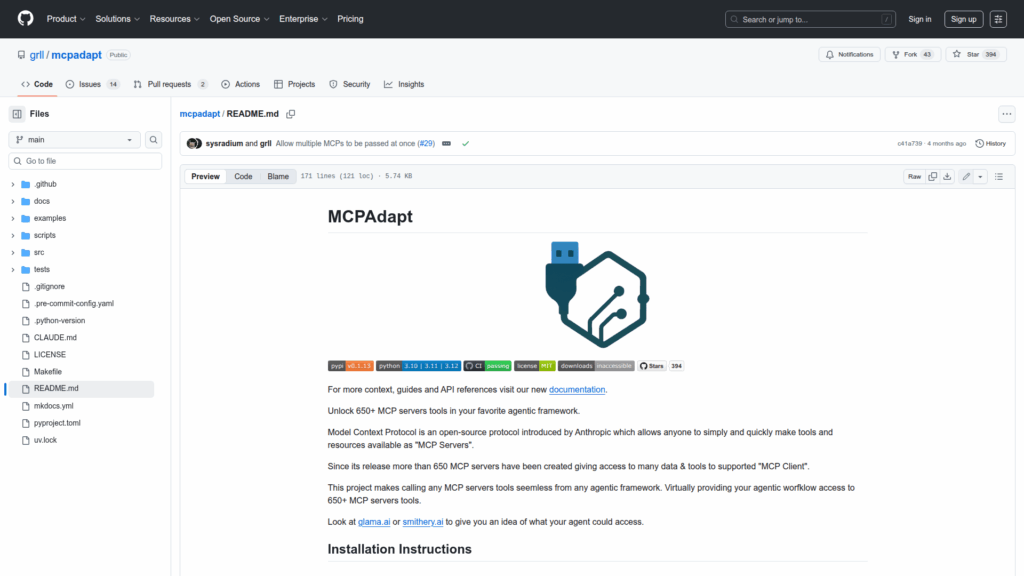Image resolution: width=1024 pixels, height=576 pixels.
Task: Open the outline list icon
Action: pyautogui.click(x=998, y=176)
